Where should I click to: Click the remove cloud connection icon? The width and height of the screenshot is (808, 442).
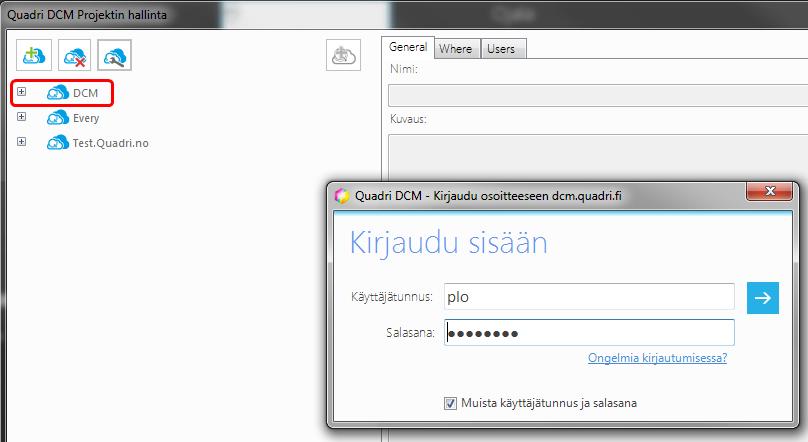(x=74, y=55)
